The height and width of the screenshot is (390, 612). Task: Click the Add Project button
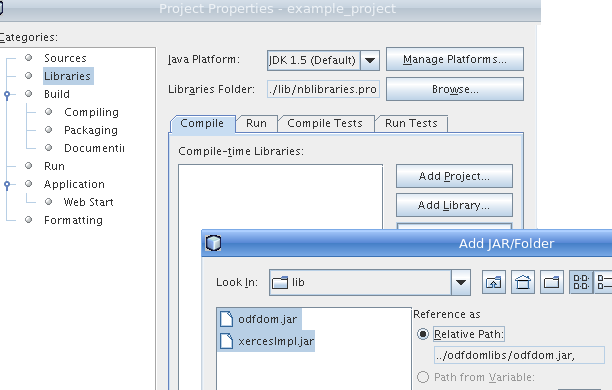[x=454, y=176]
